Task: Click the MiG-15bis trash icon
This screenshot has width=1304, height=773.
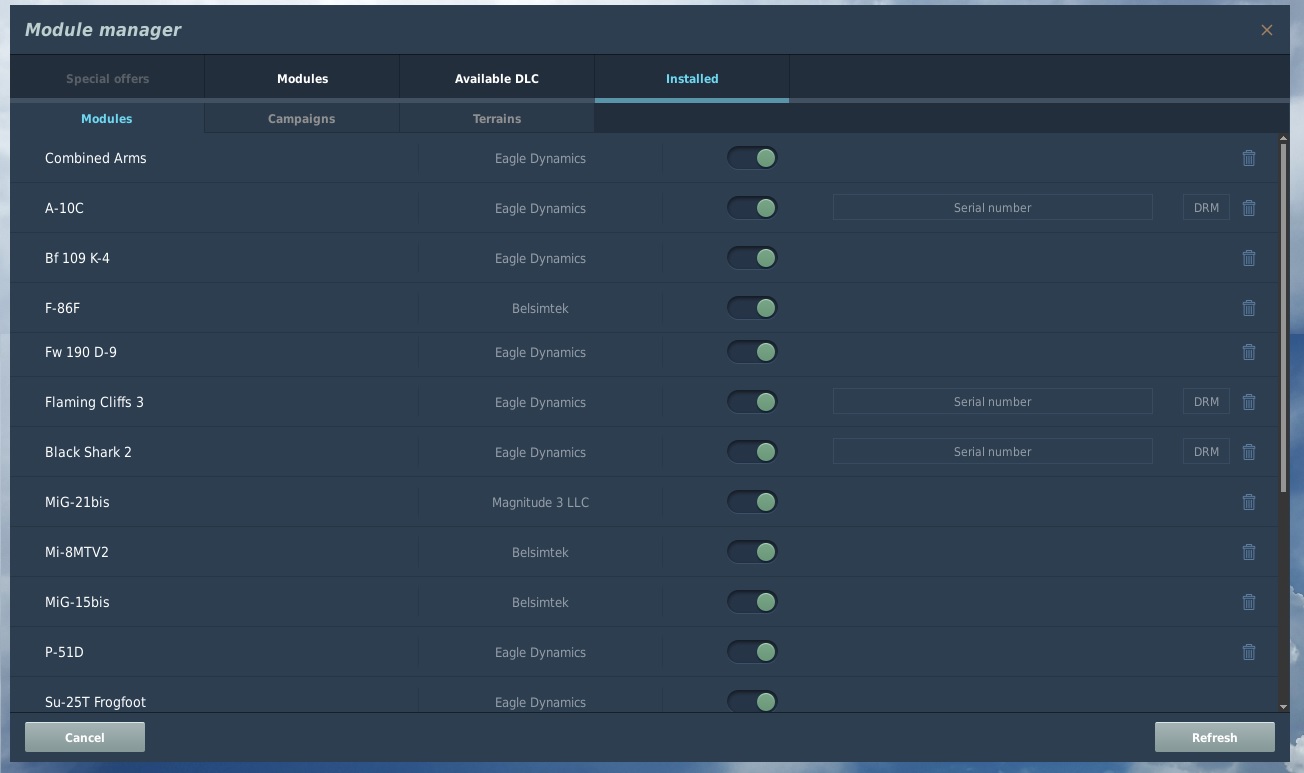Action: pyautogui.click(x=1248, y=602)
